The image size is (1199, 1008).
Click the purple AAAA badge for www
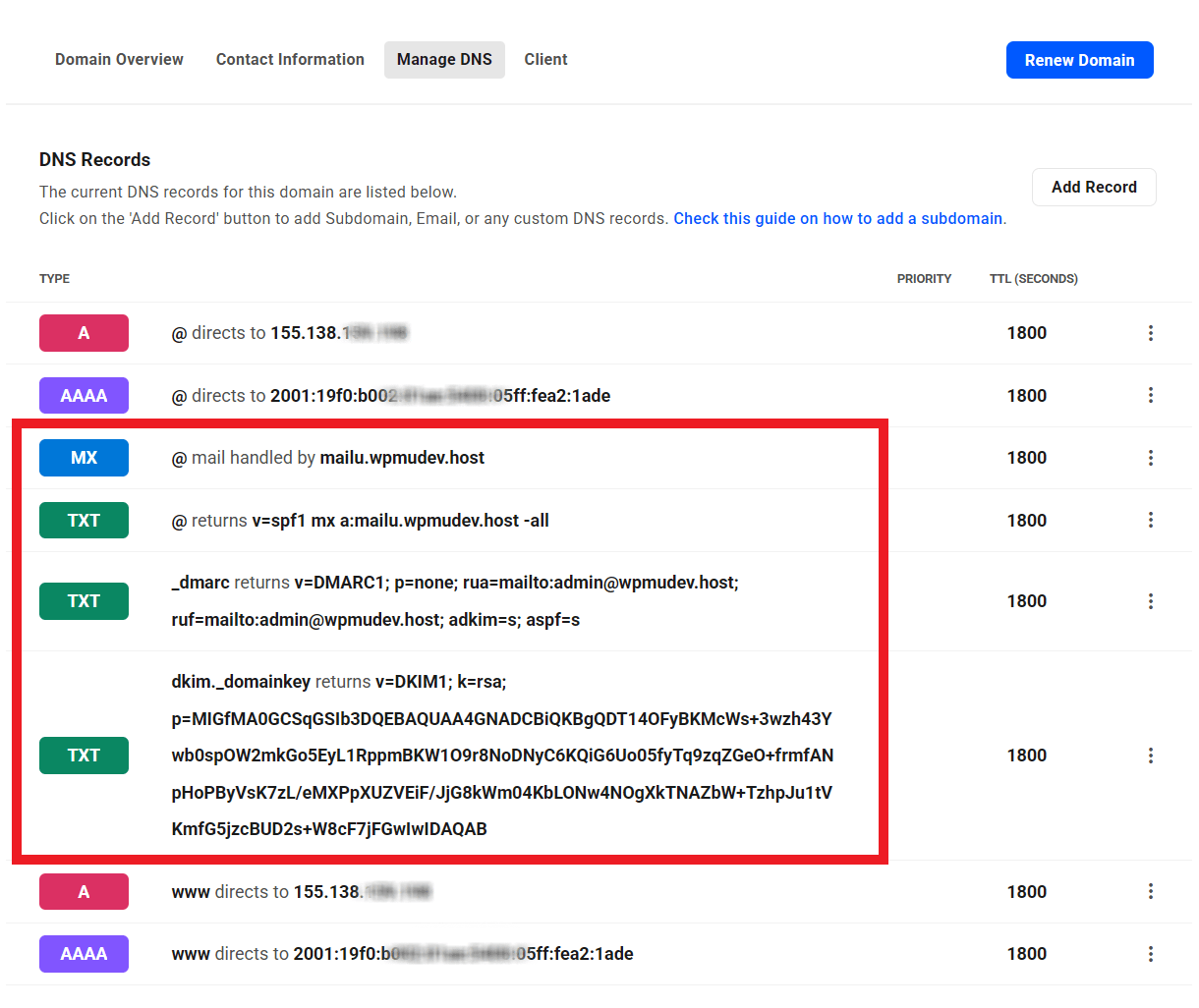[84, 954]
